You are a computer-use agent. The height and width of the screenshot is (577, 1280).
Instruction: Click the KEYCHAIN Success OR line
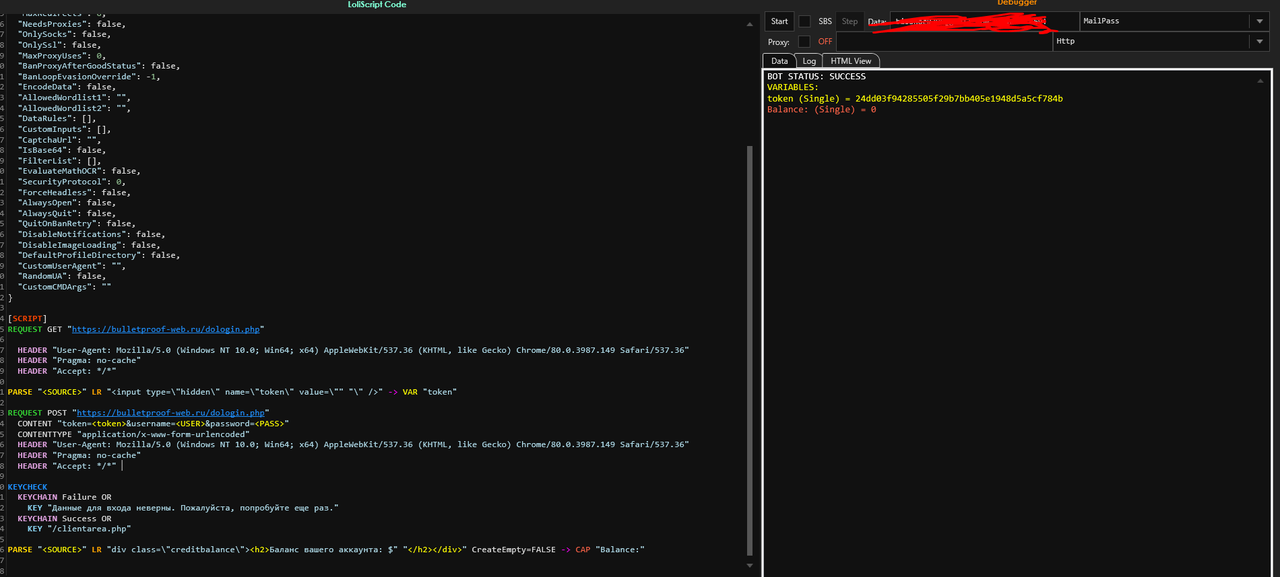65,518
